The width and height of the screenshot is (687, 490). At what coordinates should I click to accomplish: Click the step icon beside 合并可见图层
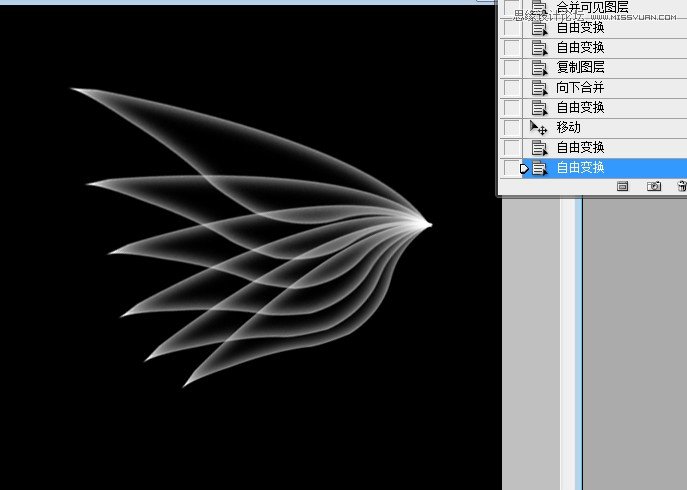[539, 8]
